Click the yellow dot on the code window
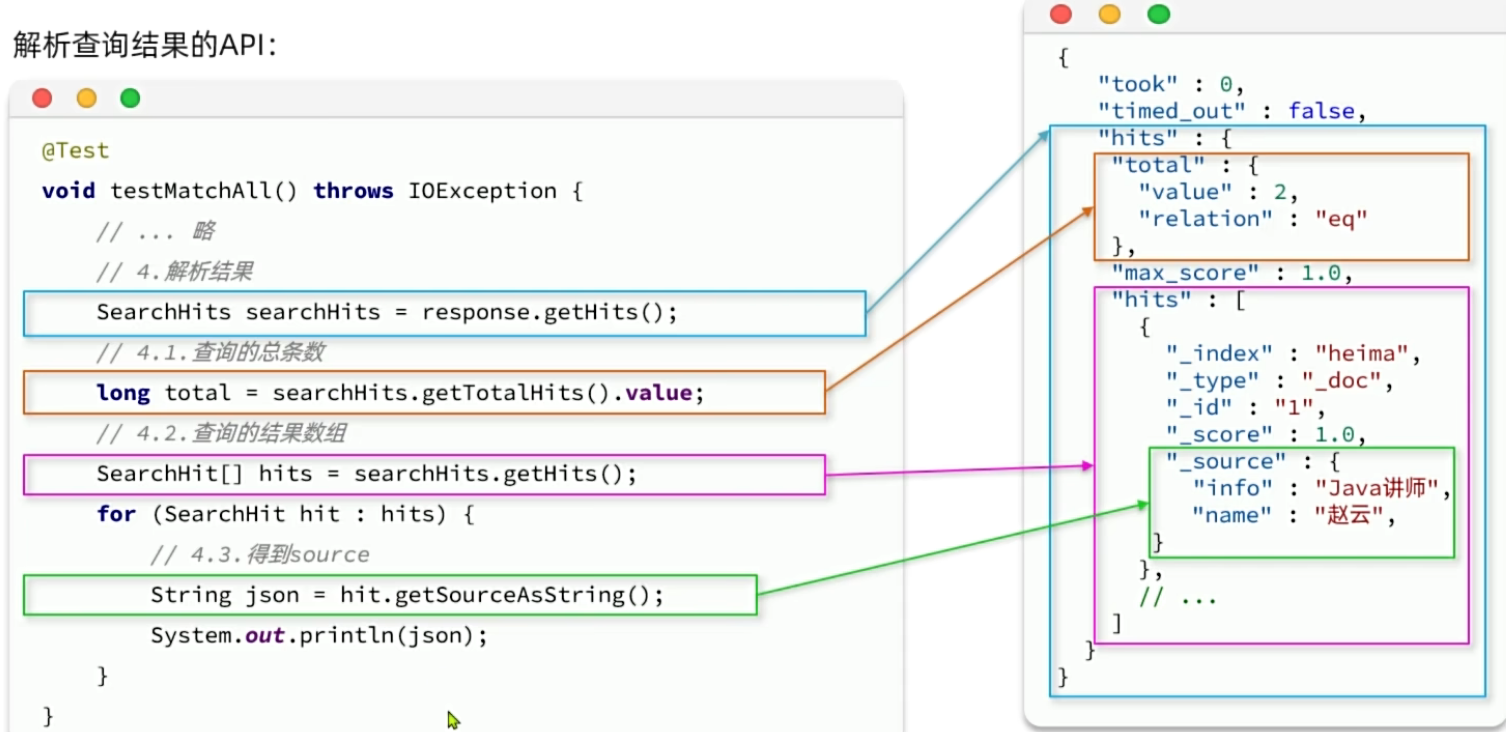The height and width of the screenshot is (732, 1506). click(87, 98)
